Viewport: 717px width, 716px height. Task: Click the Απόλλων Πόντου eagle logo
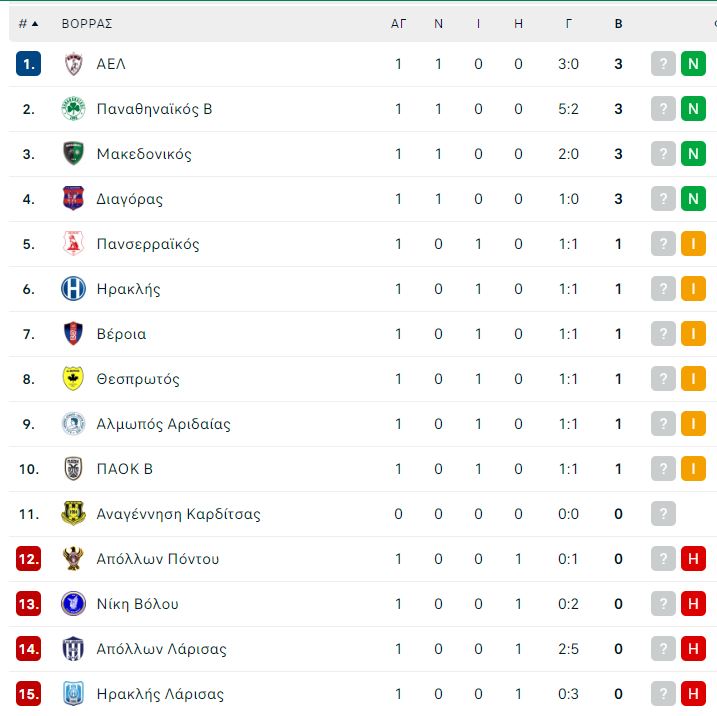click(73, 559)
